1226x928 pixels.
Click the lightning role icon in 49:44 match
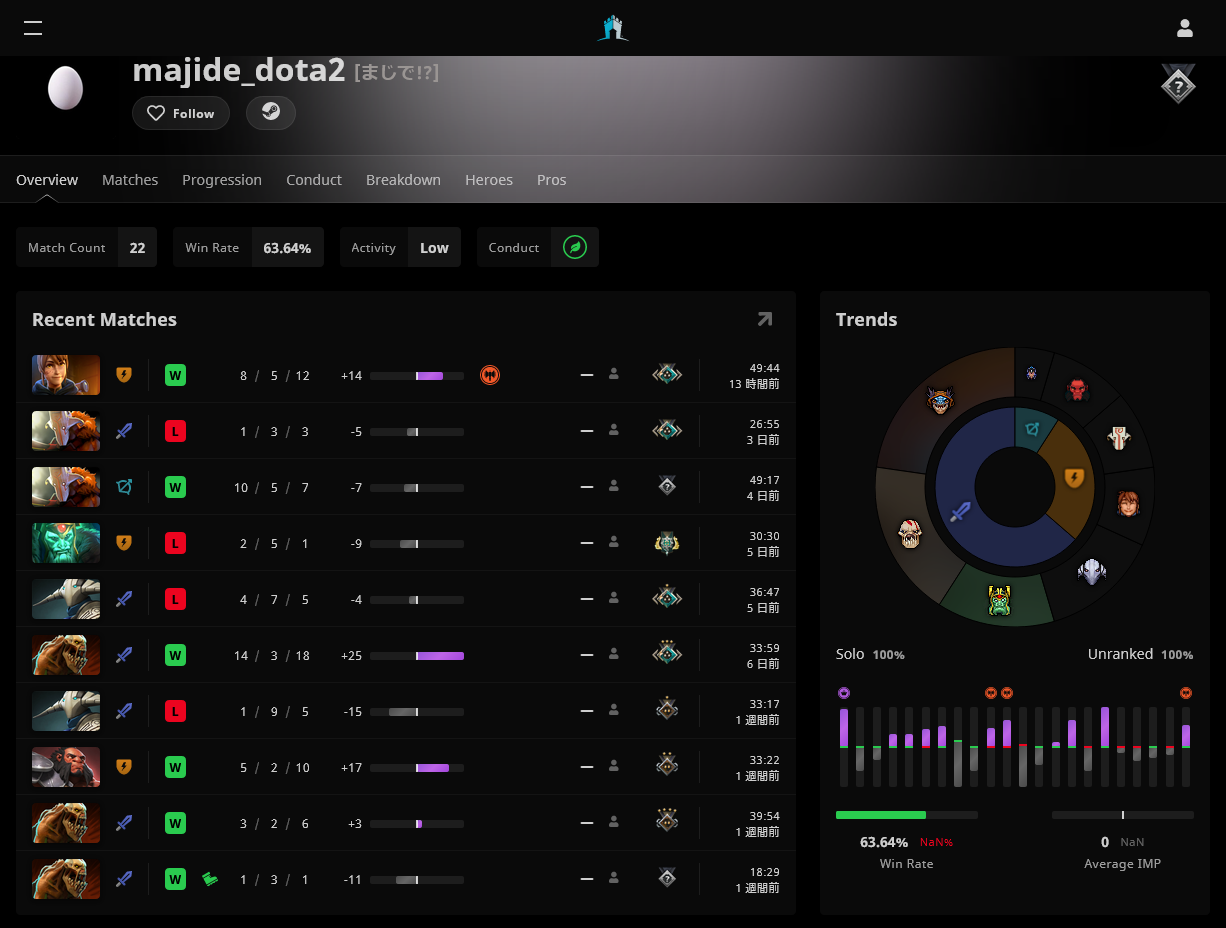pyautogui.click(x=124, y=375)
